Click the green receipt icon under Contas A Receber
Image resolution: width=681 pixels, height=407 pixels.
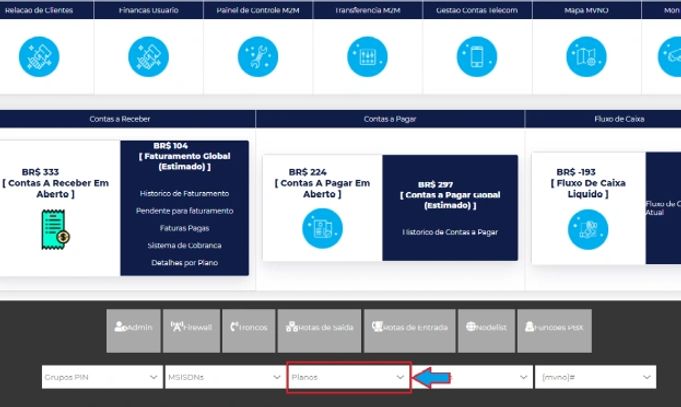point(56,230)
